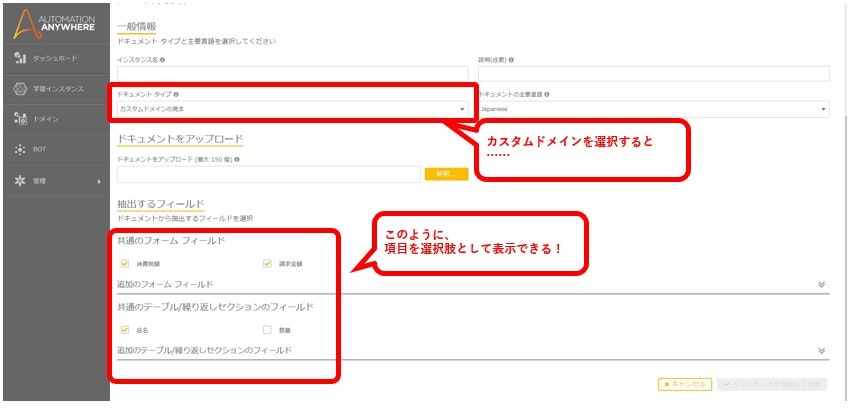Show info icon for ドキュメントをアップロード limit
The image size is (852, 412).
(237, 160)
